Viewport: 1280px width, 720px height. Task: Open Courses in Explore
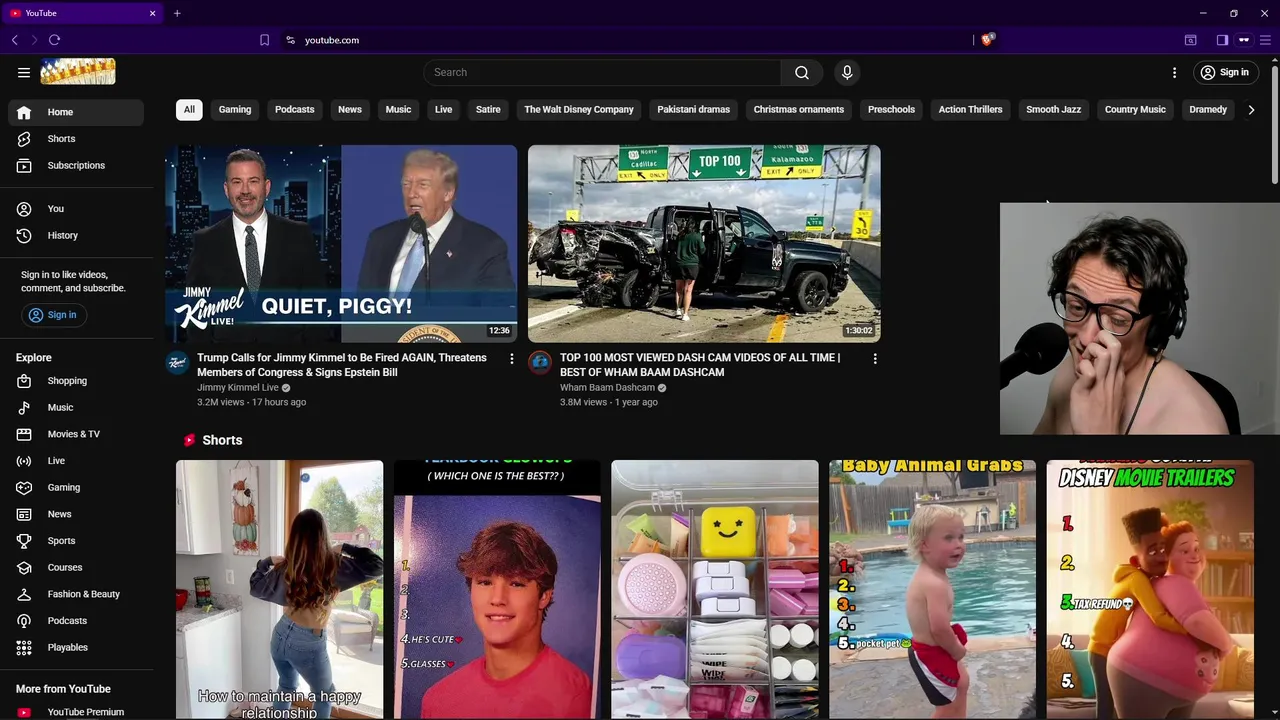point(76,567)
